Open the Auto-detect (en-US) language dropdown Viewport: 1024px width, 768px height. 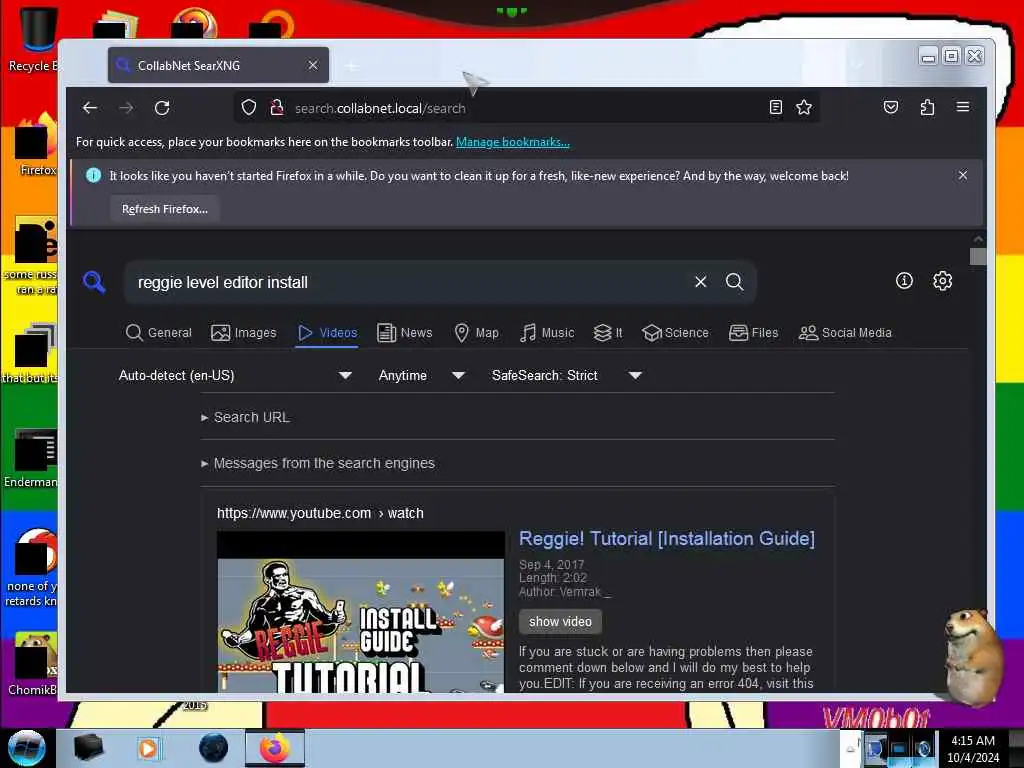point(235,376)
